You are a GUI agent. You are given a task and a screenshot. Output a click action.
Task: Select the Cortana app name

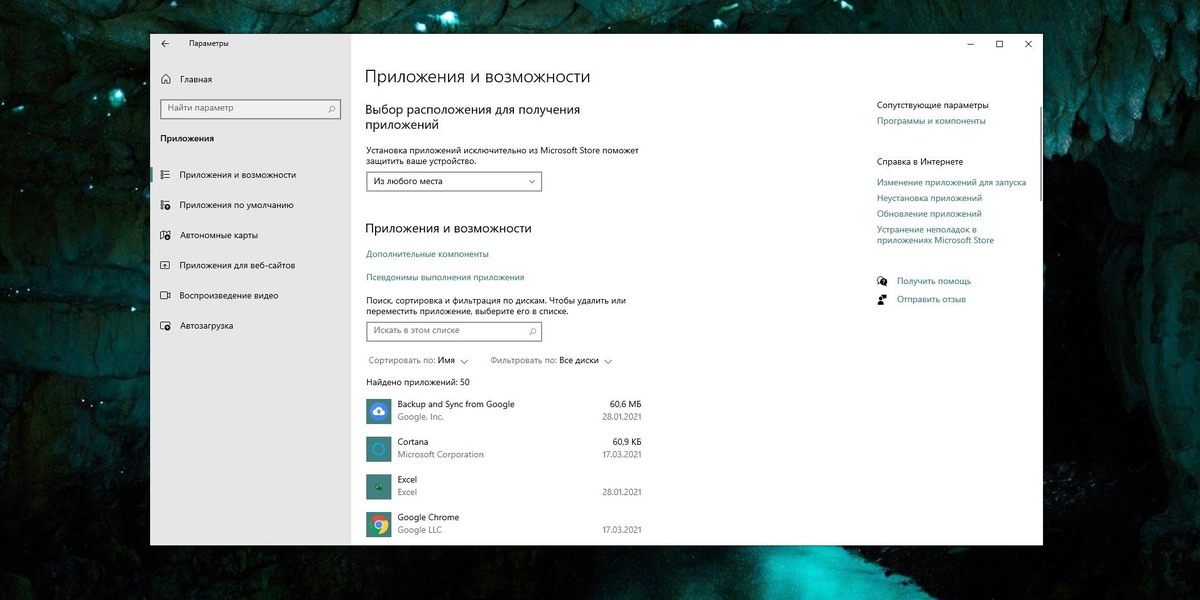413,442
